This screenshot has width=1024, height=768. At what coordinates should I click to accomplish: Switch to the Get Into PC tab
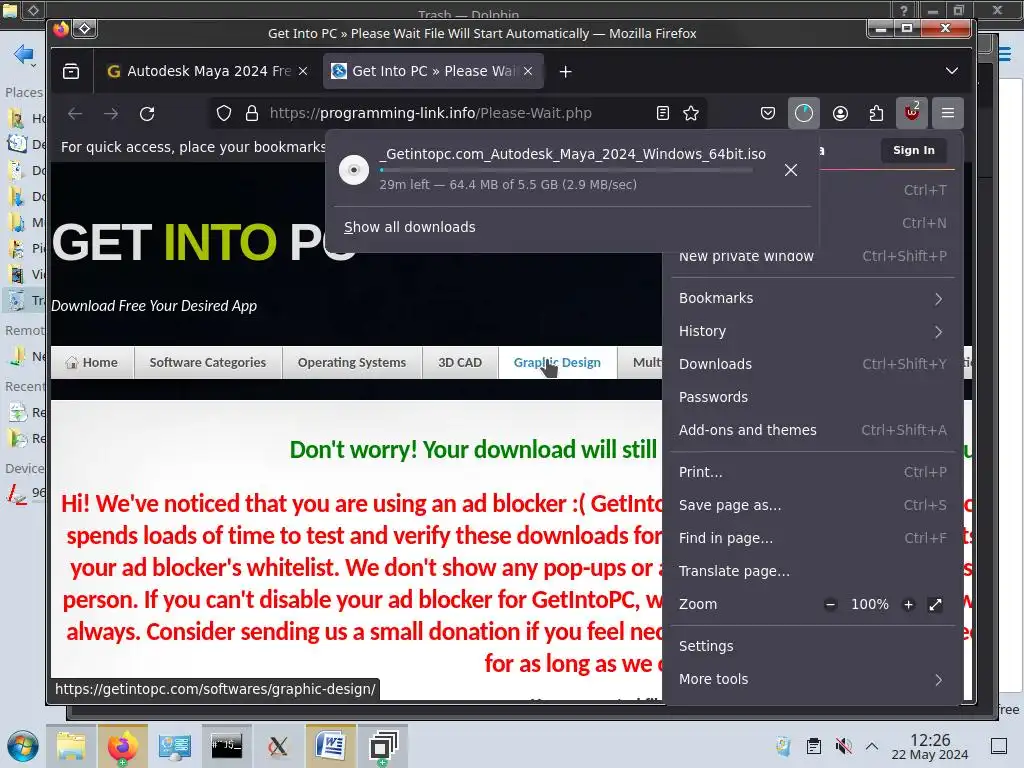click(x=434, y=71)
